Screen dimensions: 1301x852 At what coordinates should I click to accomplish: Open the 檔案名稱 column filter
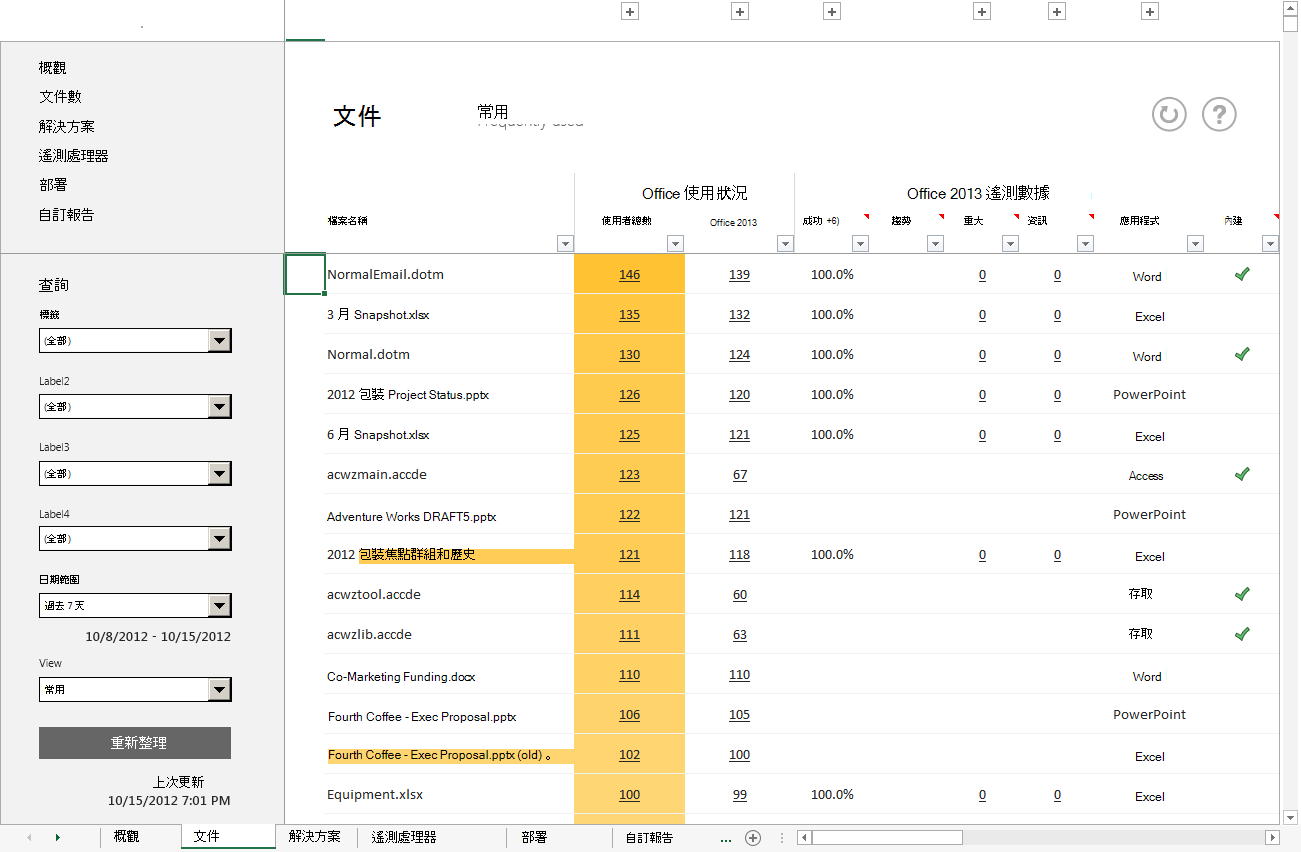tap(564, 243)
